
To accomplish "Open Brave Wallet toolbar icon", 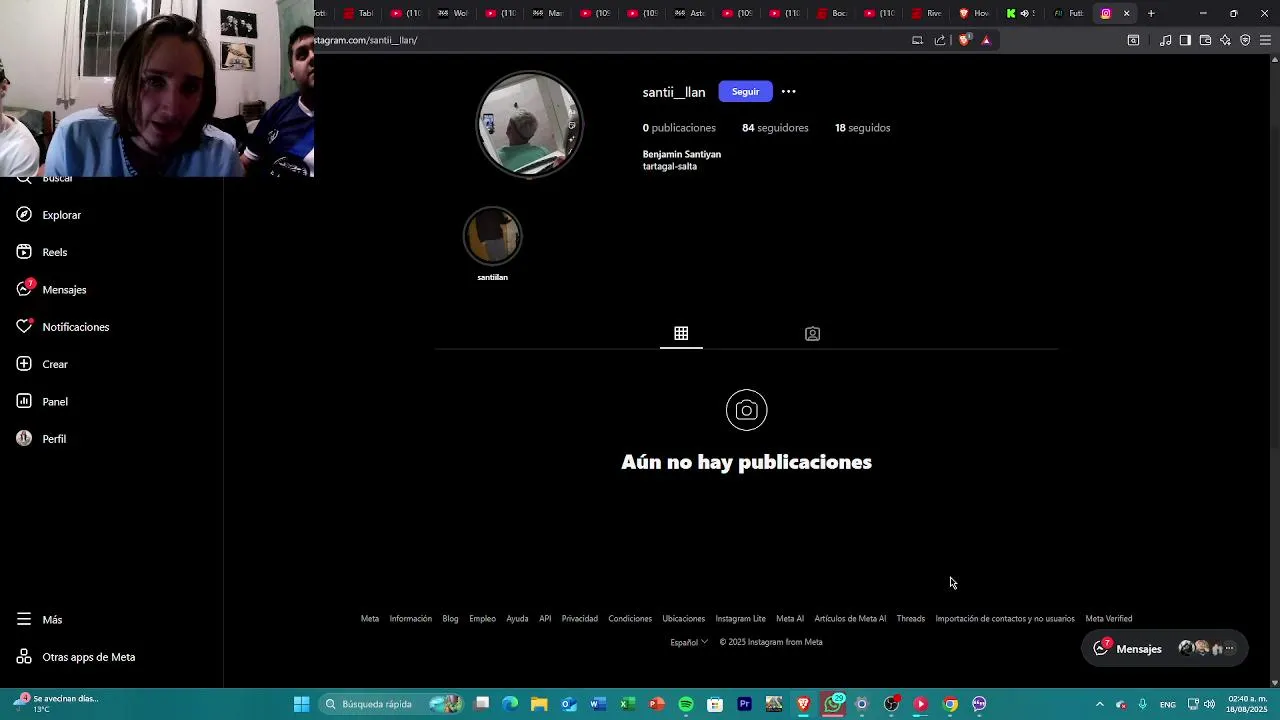I will (1205, 40).
